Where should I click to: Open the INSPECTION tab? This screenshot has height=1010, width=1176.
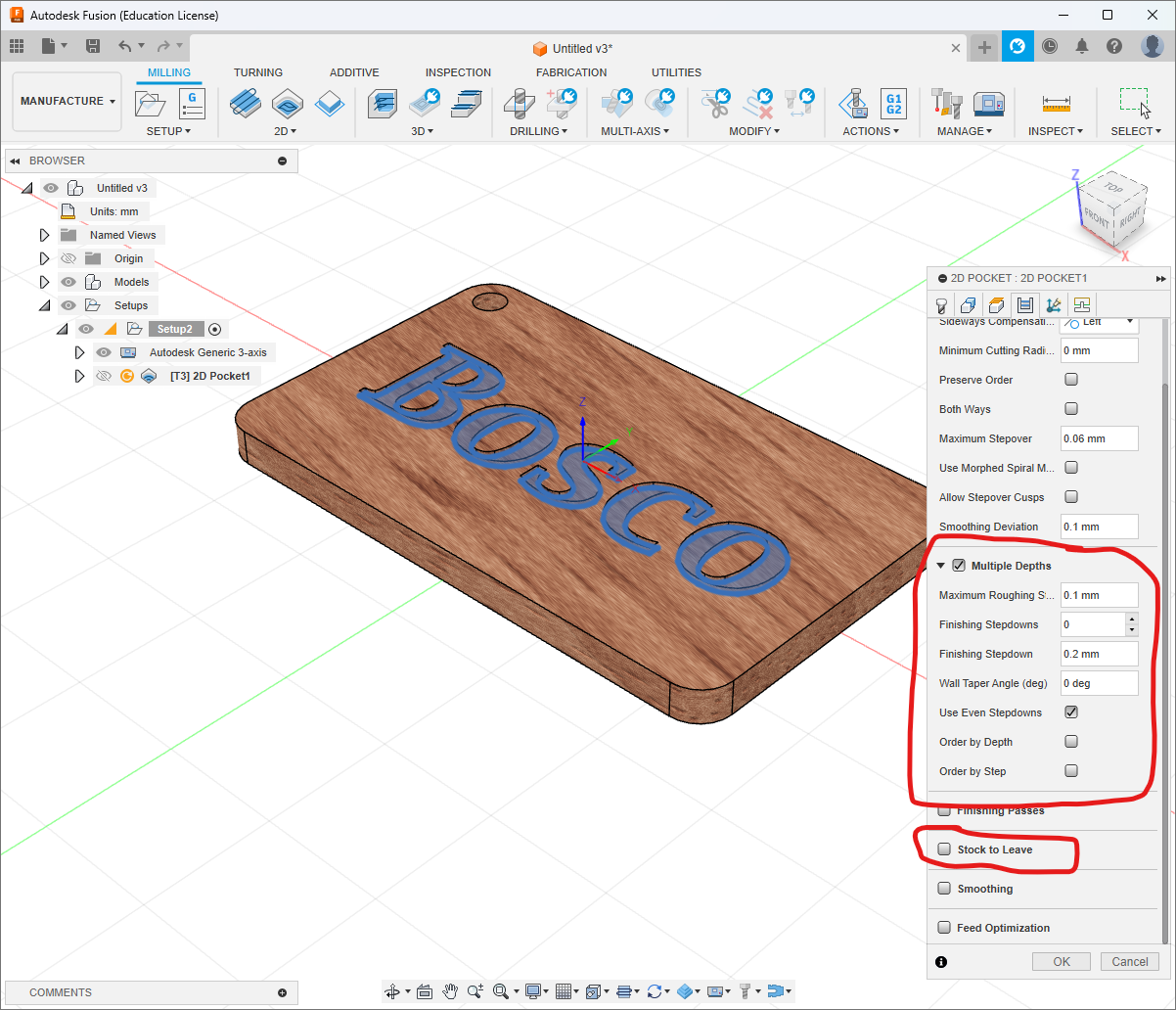click(x=458, y=72)
